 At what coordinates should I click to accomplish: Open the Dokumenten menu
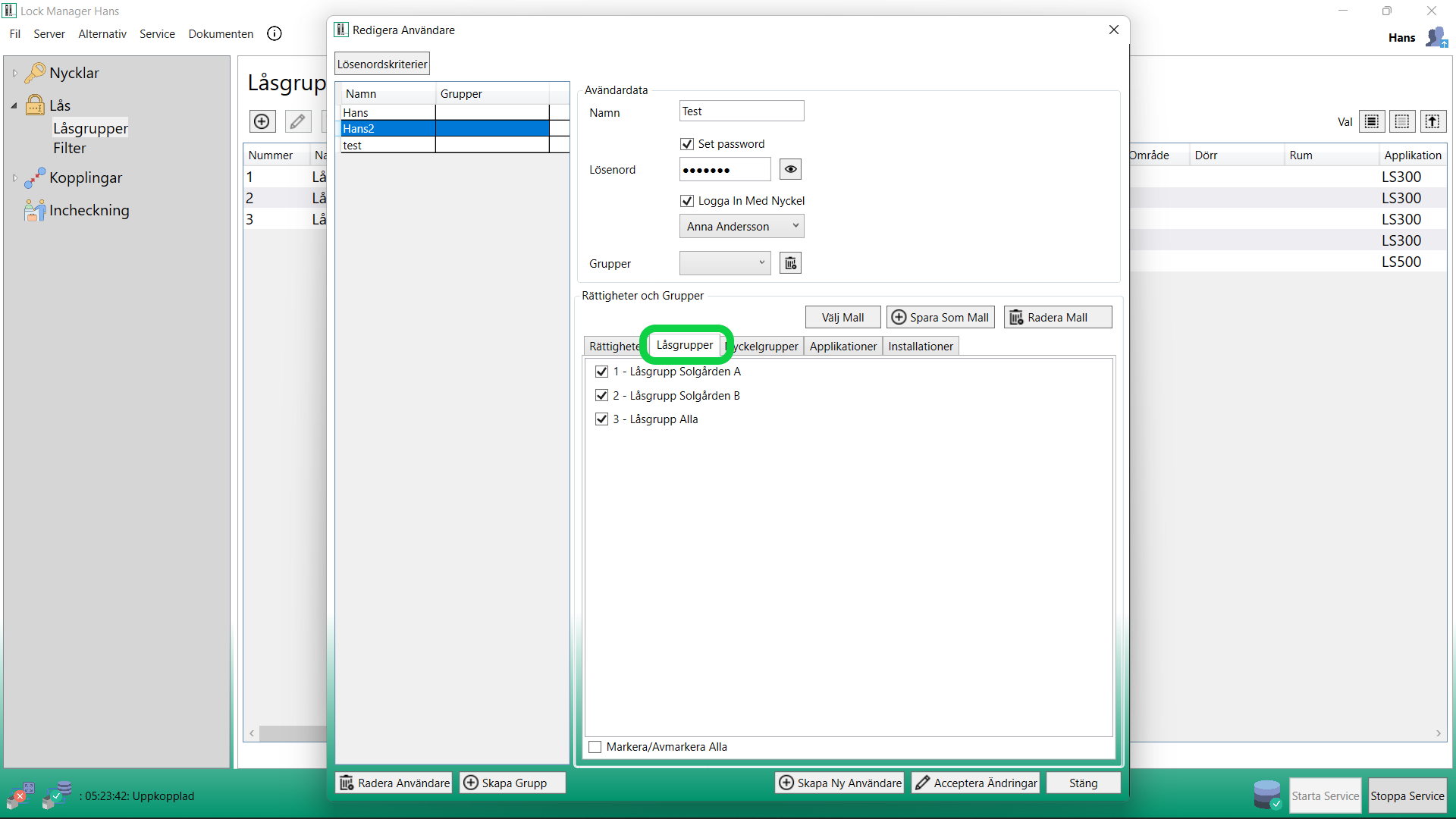tap(221, 33)
